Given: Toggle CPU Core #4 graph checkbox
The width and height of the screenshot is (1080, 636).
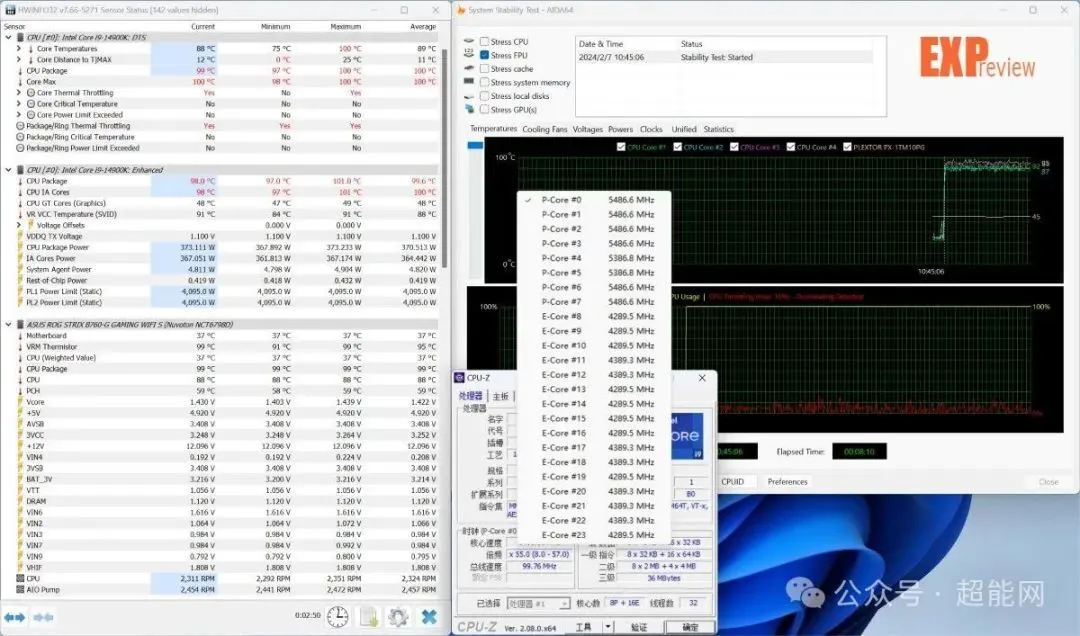Looking at the screenshot, I should 790,147.
